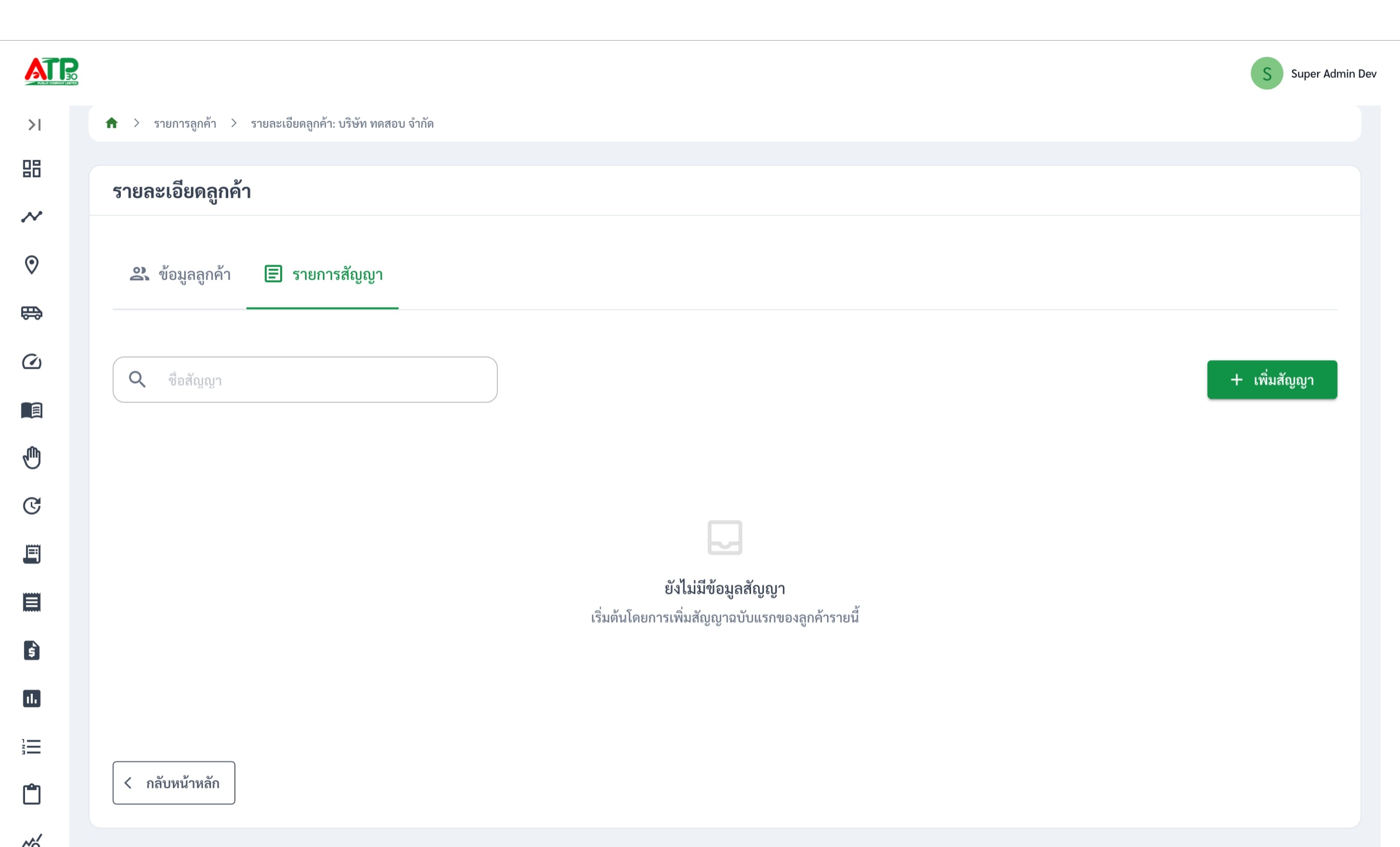Open the clipboard sidebar icon
This screenshot has width=1400, height=847.
tap(32, 794)
